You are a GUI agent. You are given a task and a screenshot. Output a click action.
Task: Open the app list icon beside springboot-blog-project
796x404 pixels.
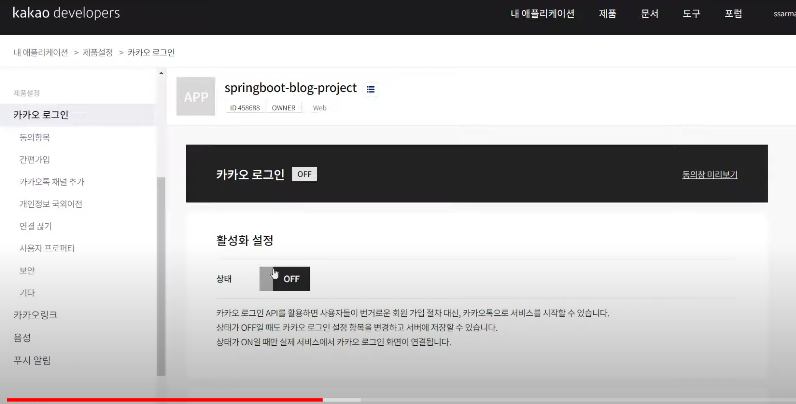[x=371, y=89]
